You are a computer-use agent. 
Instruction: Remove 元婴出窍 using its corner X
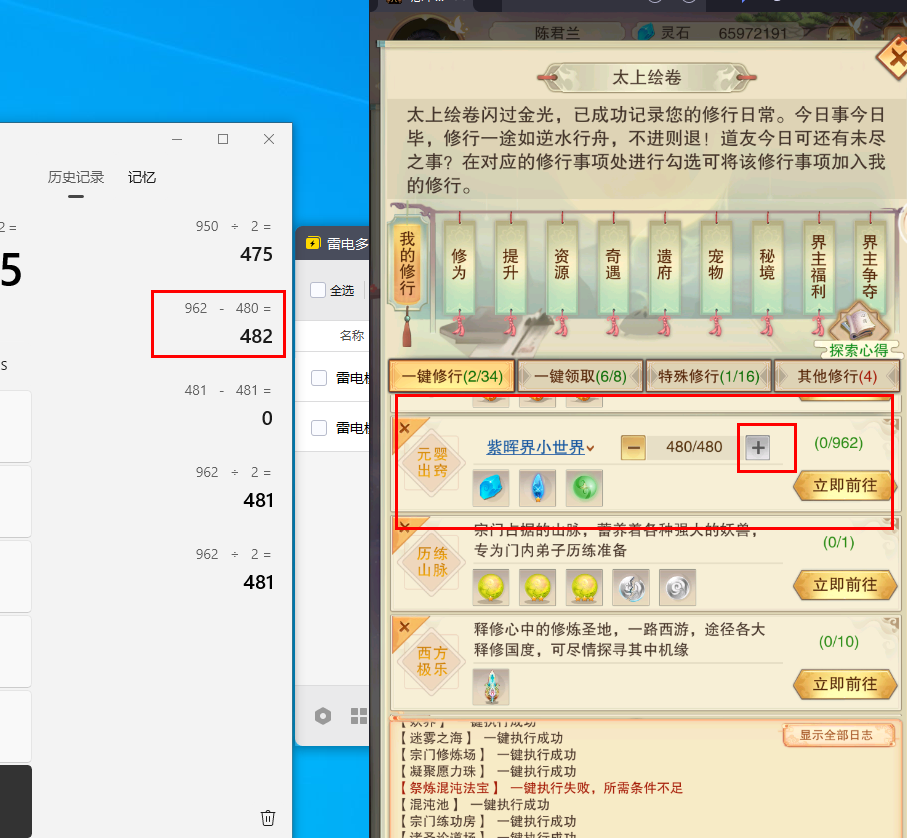(405, 428)
